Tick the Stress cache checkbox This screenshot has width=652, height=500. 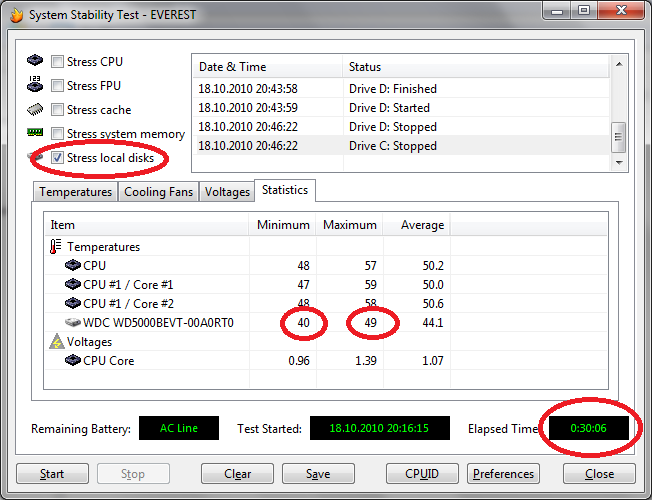57,110
